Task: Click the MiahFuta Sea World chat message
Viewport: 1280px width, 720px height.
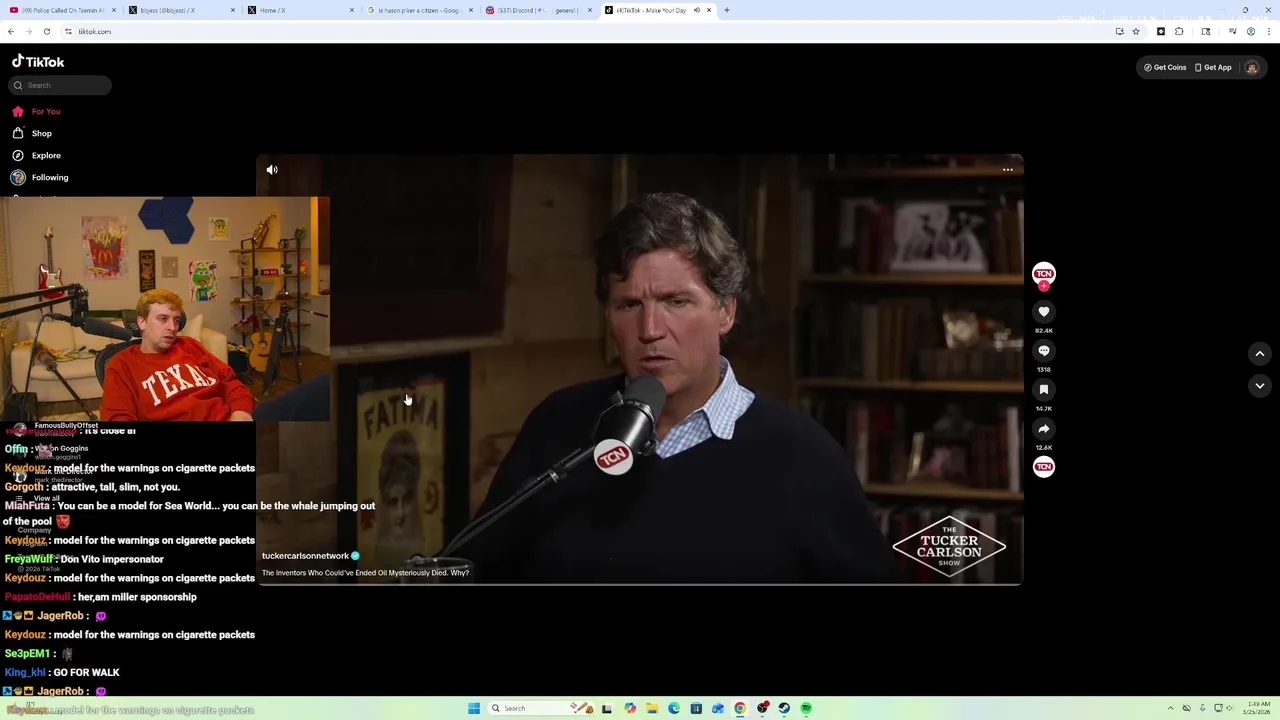Action: click(189, 513)
